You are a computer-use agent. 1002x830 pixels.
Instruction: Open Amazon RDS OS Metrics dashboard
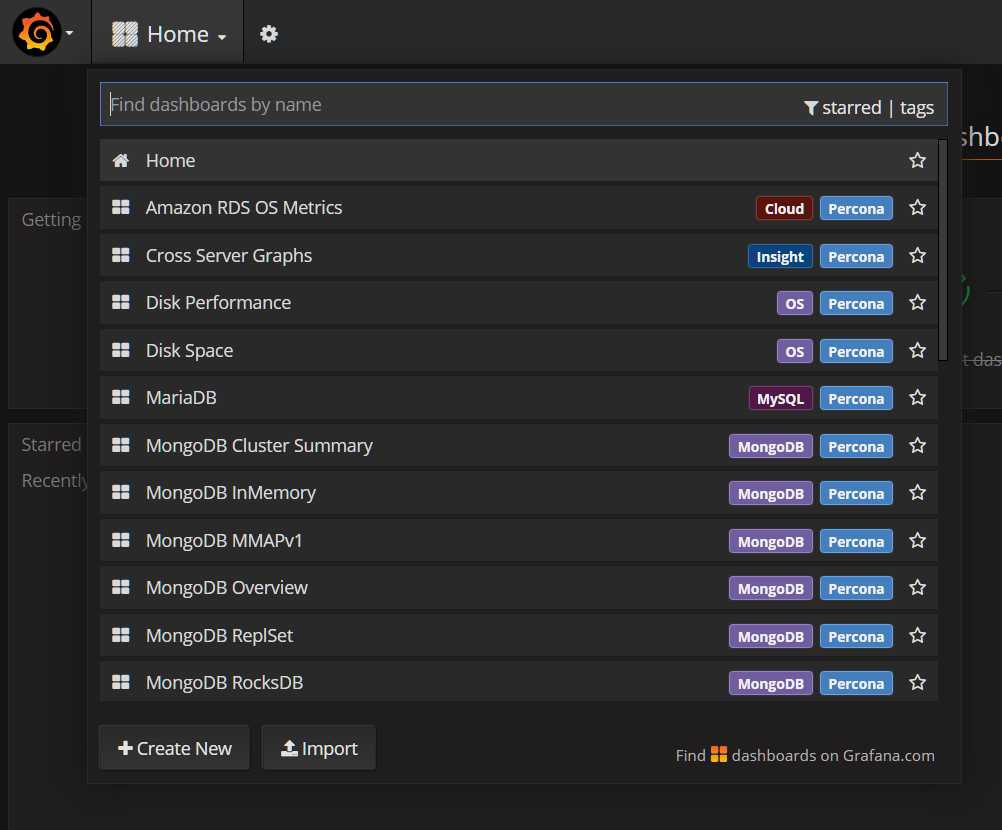pos(519,208)
